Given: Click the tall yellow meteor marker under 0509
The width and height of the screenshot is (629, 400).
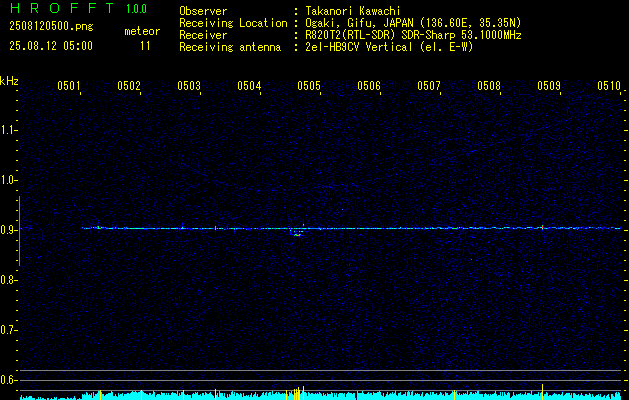Looking at the screenshot, I should [542, 392].
